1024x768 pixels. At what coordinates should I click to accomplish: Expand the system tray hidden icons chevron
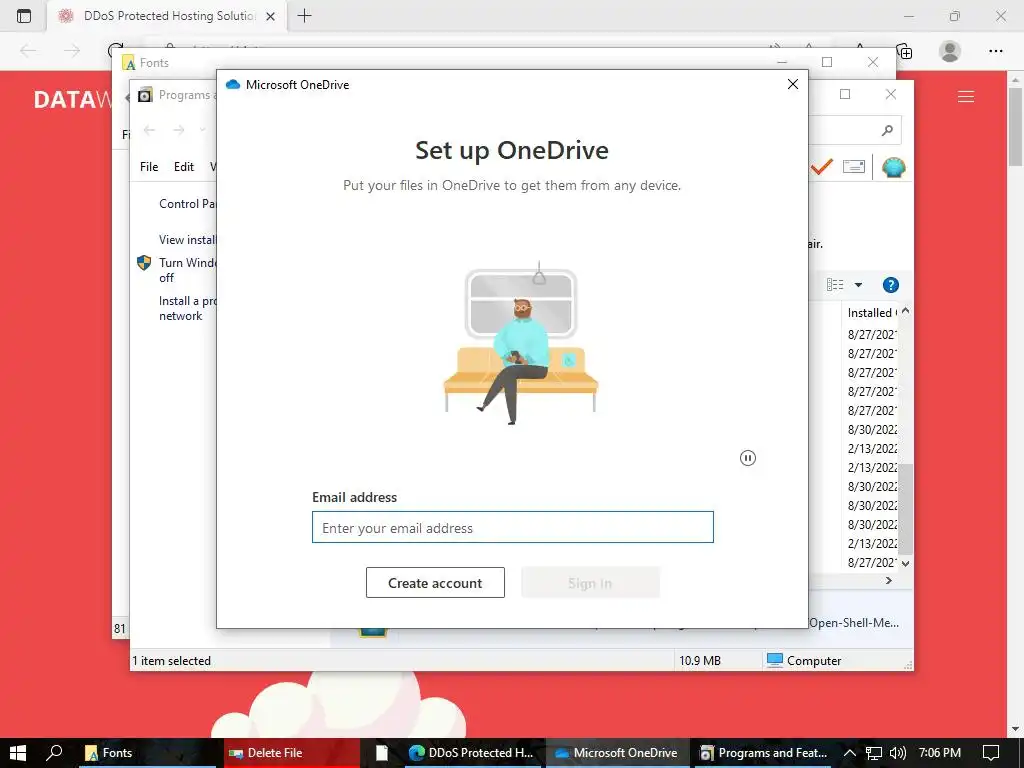[850, 753]
